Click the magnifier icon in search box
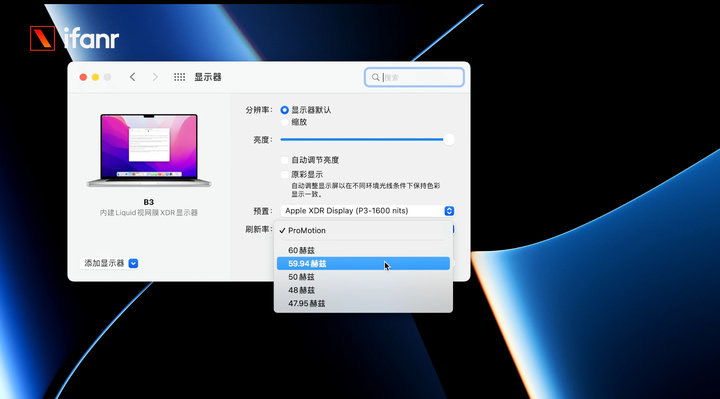This screenshot has width=720, height=399. tap(376, 77)
